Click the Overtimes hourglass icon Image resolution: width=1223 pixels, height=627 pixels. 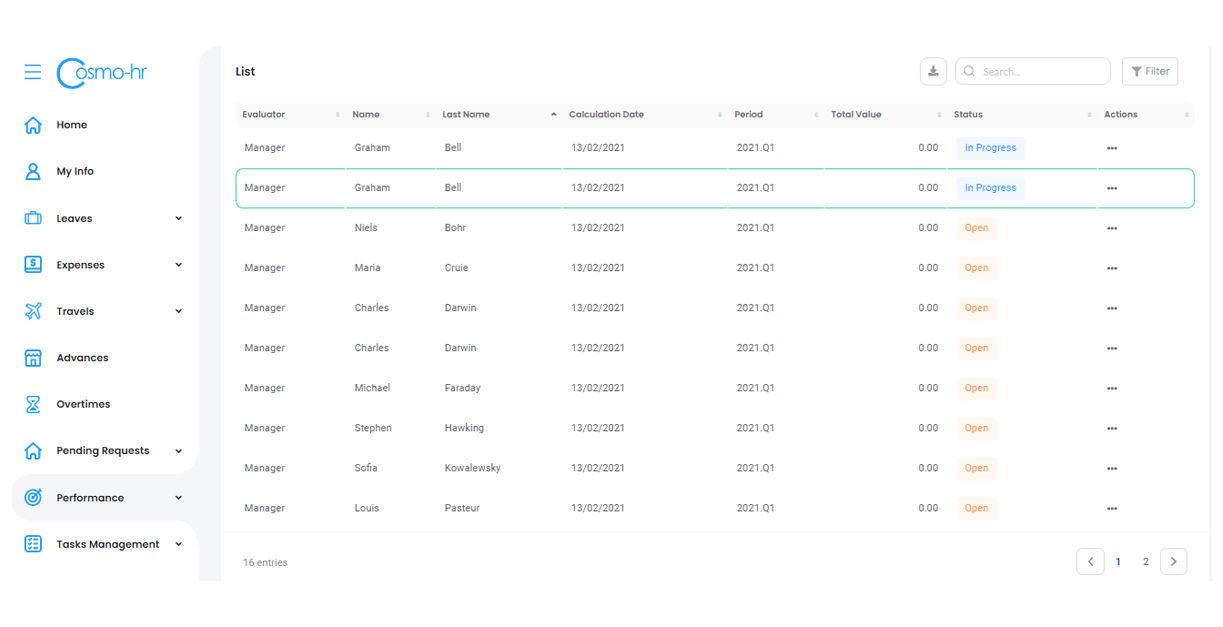[33, 405]
